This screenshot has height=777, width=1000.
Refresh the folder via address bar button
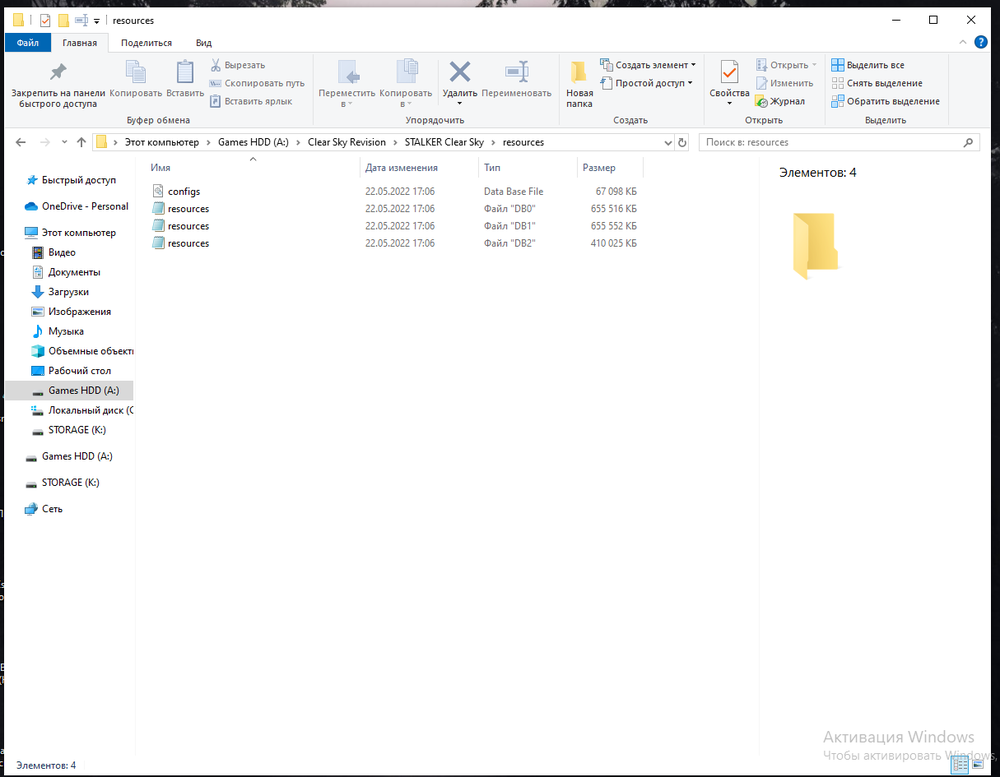pos(682,142)
